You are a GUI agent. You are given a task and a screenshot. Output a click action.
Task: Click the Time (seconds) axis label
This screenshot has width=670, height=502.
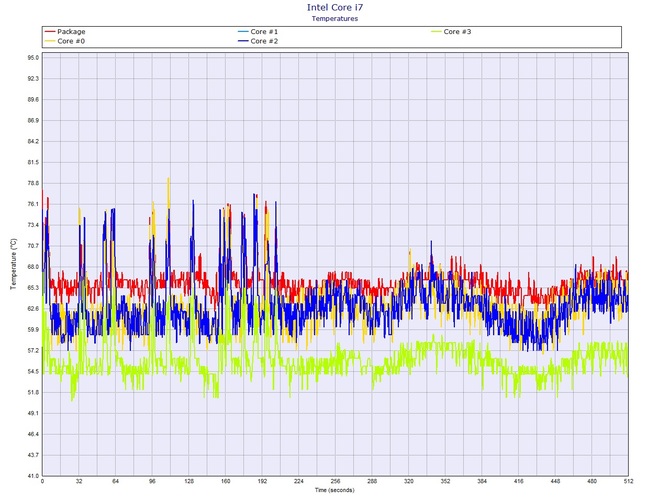click(335, 490)
